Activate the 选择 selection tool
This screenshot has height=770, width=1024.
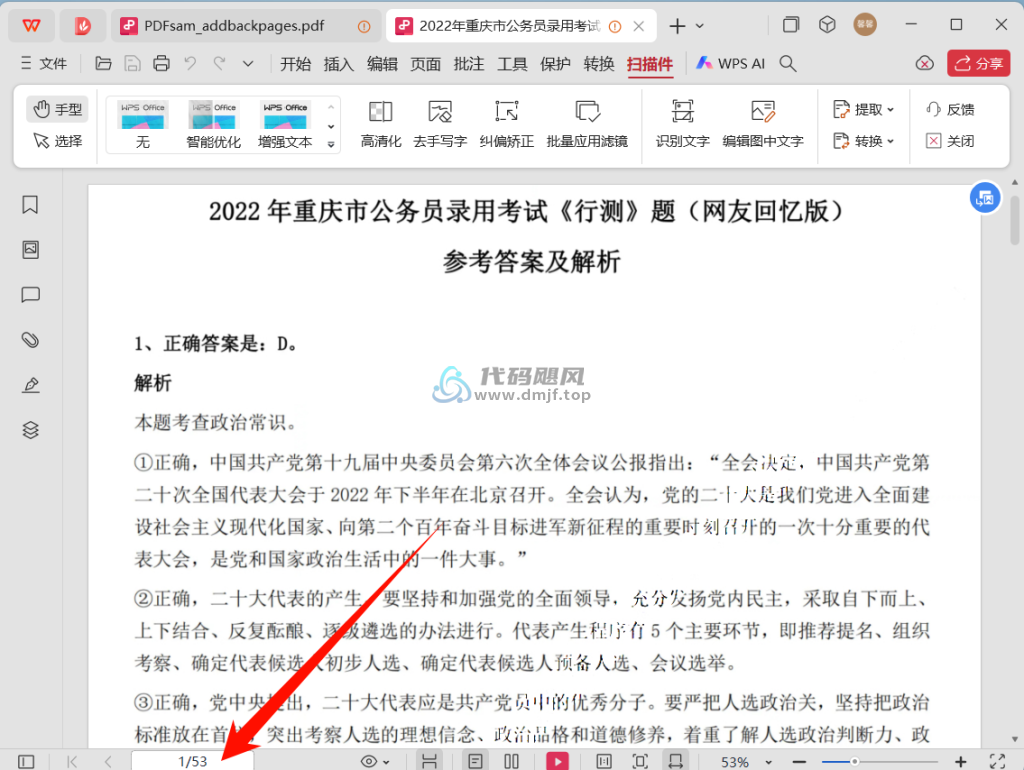click(x=57, y=141)
